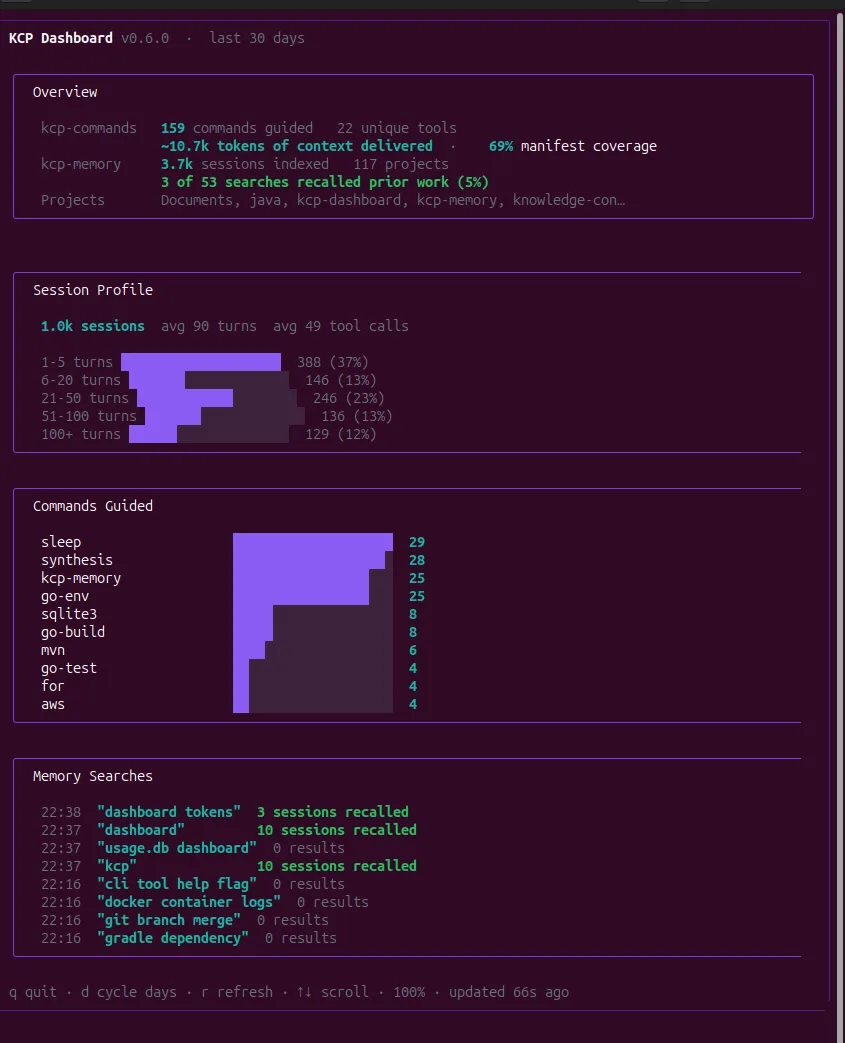Click the "docker container logs" query
The width and height of the screenshot is (845, 1043).
click(x=189, y=902)
